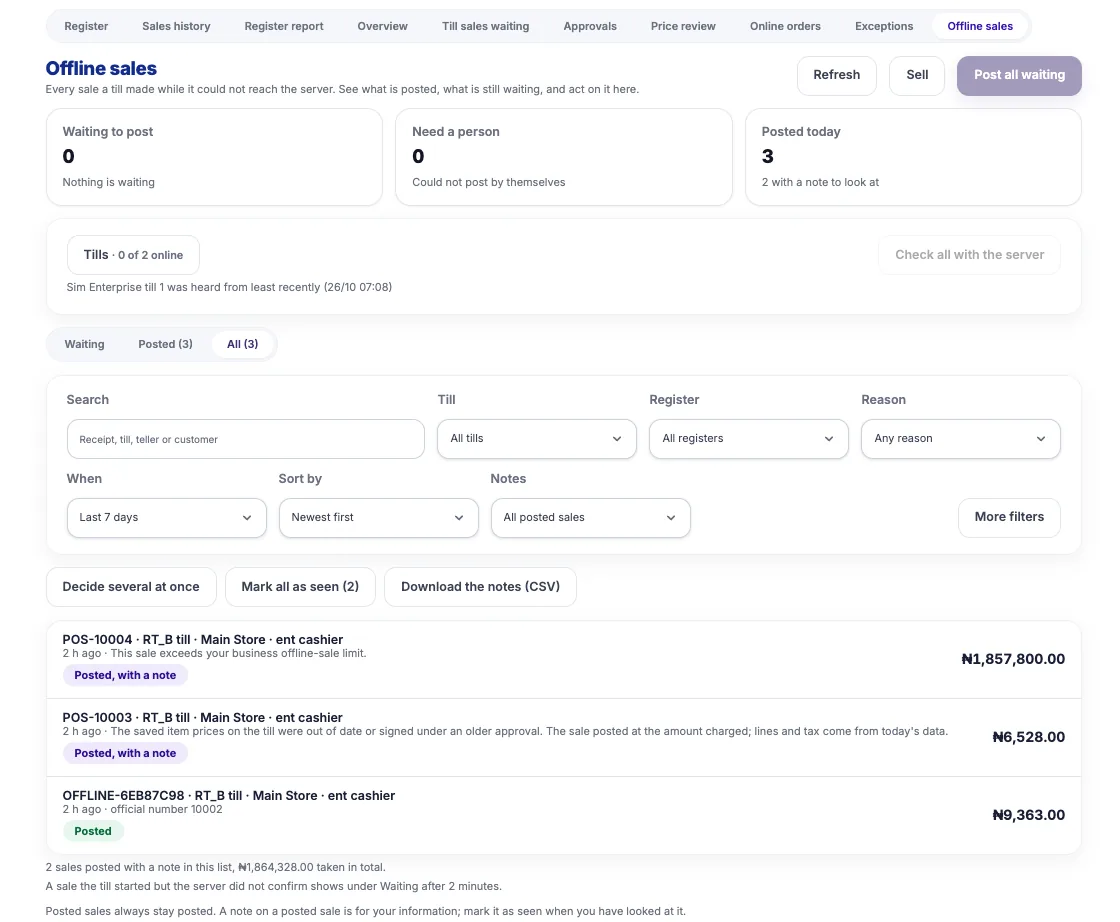Click Decide several at once

(x=131, y=587)
